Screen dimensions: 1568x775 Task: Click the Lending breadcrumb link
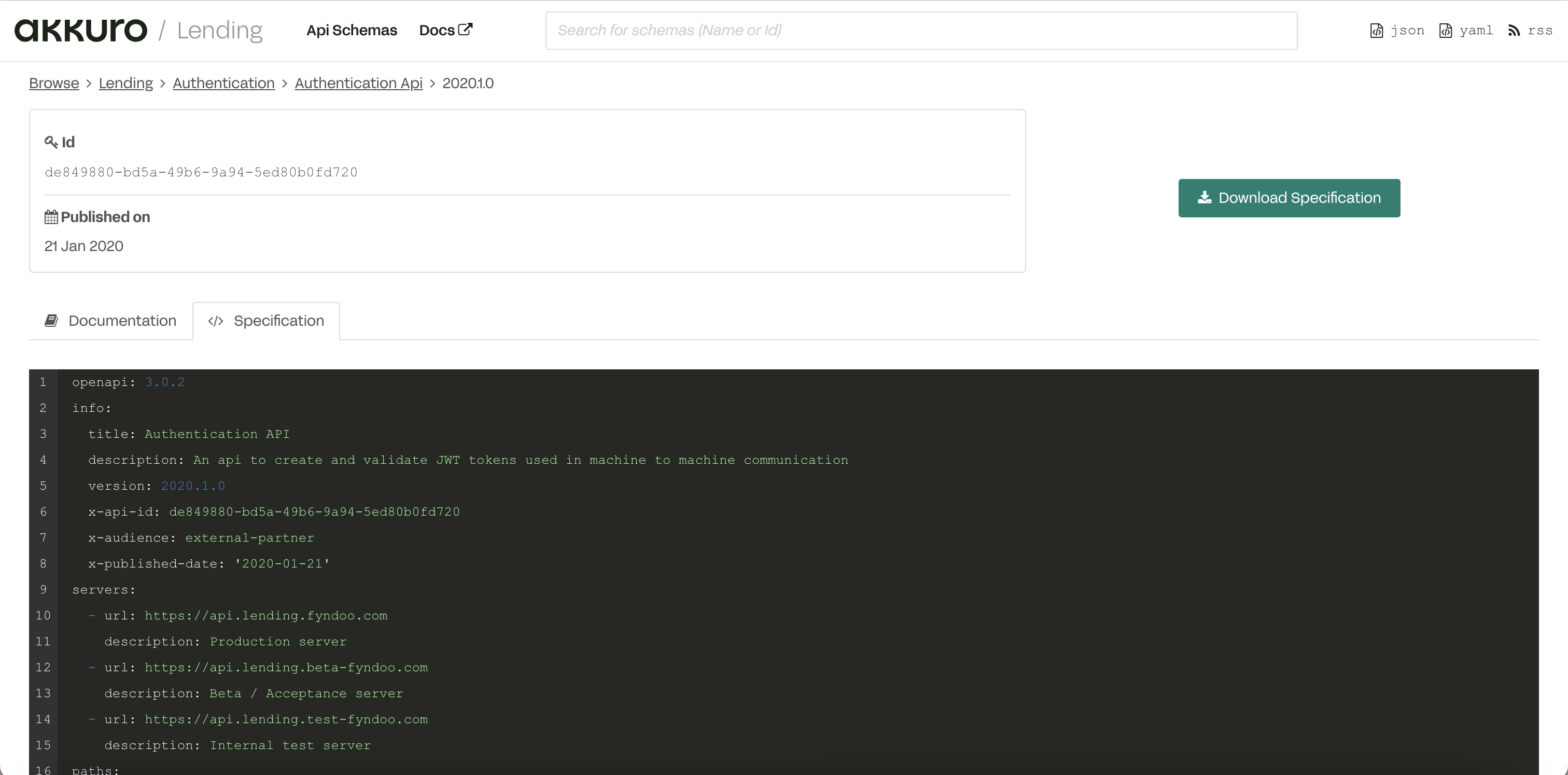click(125, 84)
